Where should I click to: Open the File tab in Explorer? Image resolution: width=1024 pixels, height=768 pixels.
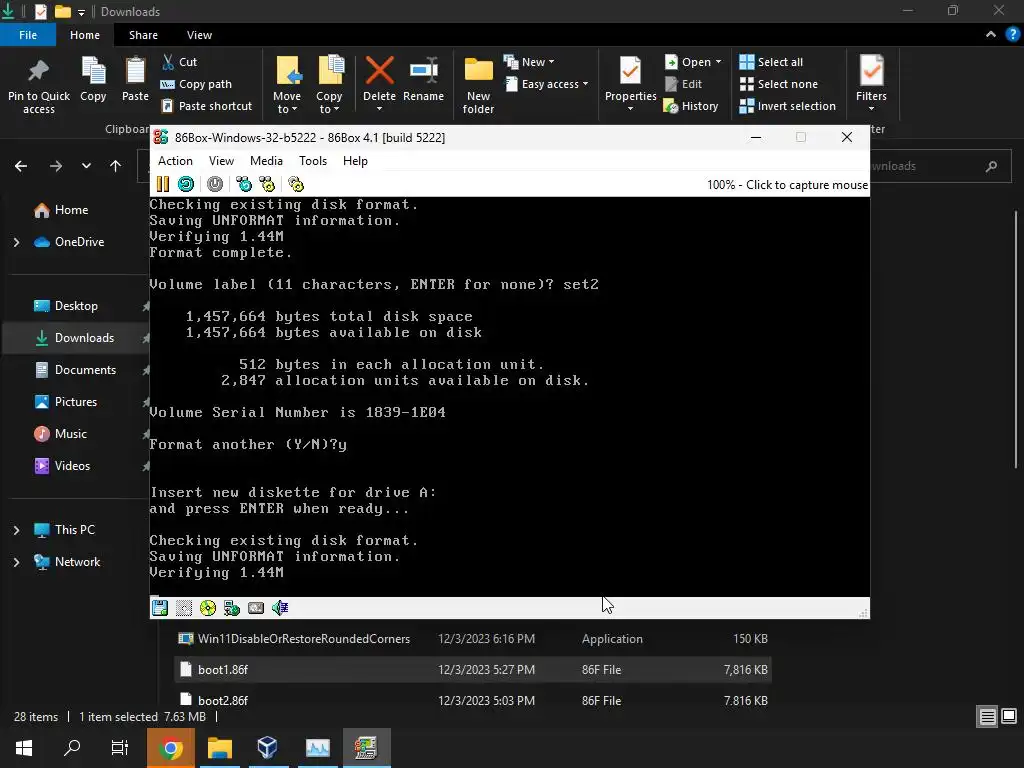28,35
